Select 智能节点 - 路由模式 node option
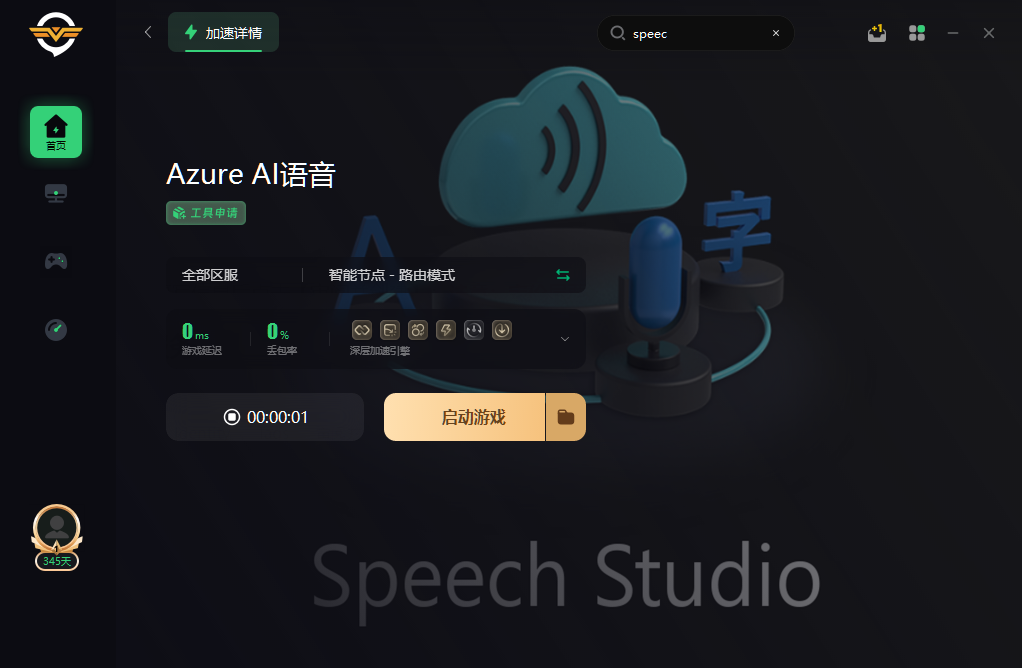1022x668 pixels. (x=392, y=275)
